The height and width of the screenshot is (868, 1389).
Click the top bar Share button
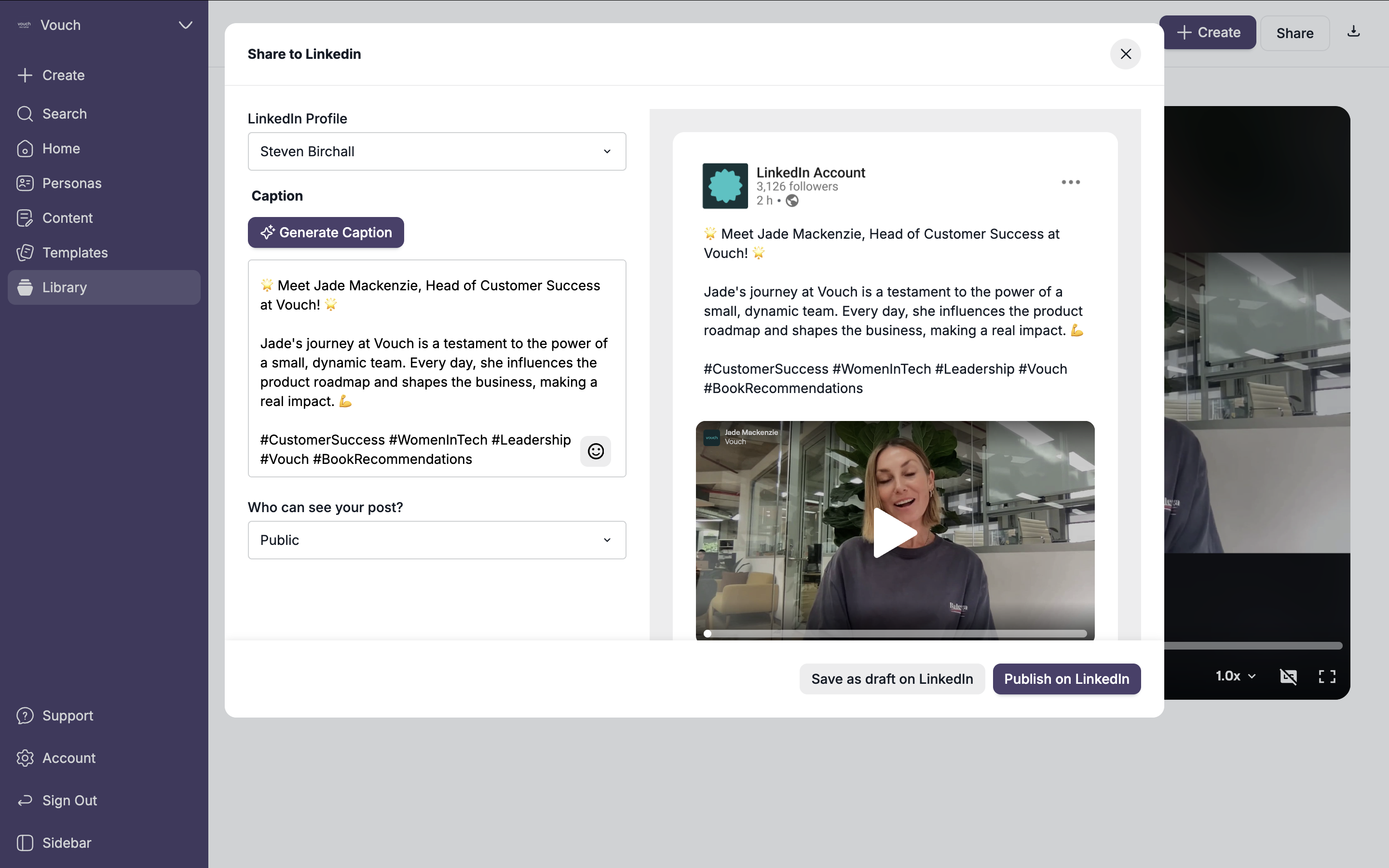click(x=1294, y=33)
